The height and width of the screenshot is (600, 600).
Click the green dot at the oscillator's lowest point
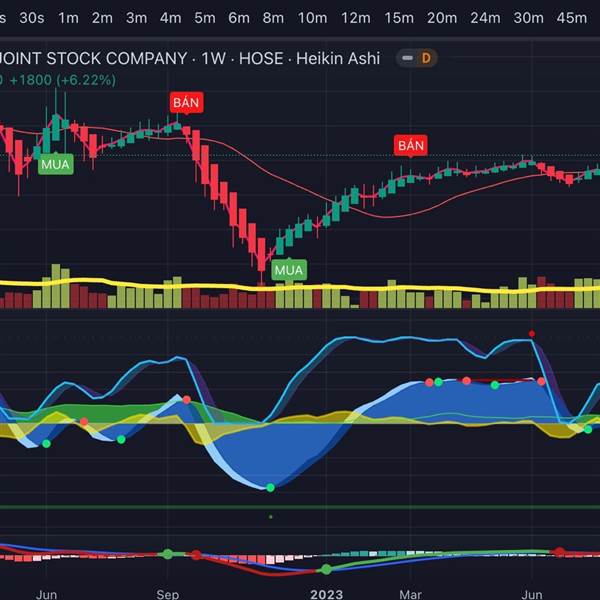pyautogui.click(x=271, y=488)
